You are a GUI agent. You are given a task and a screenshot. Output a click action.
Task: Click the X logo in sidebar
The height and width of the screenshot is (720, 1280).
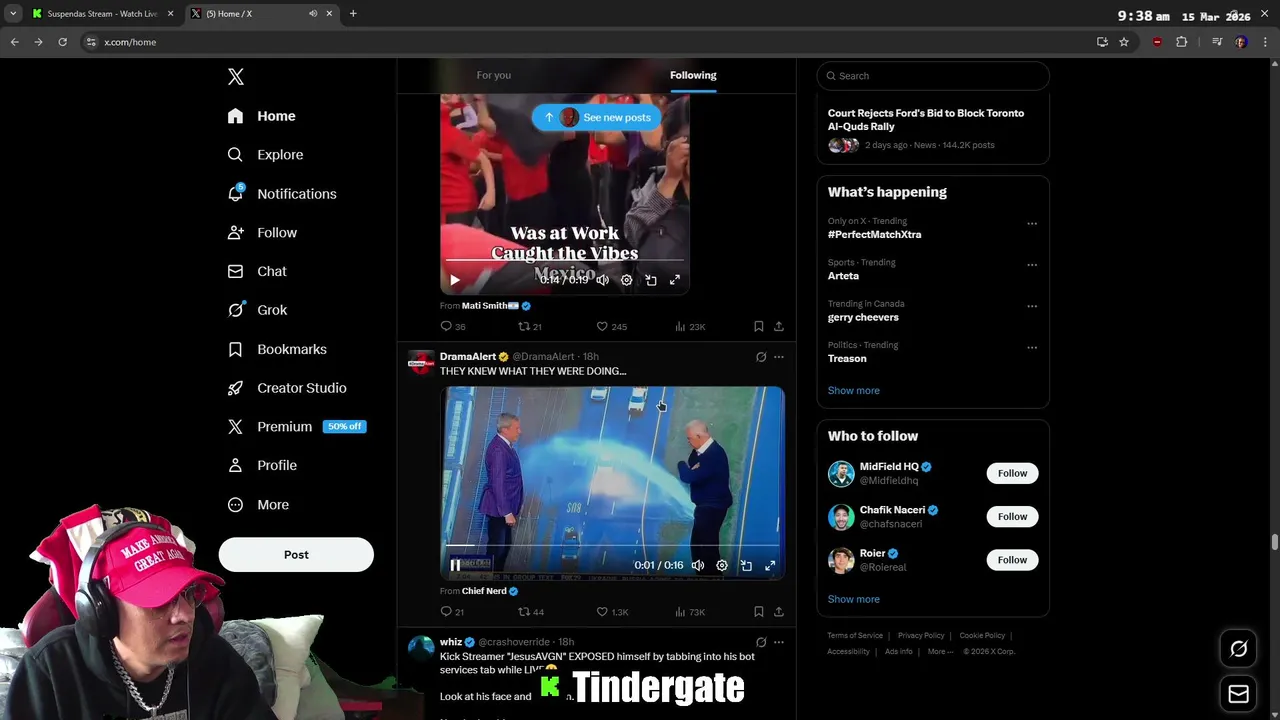[235, 77]
